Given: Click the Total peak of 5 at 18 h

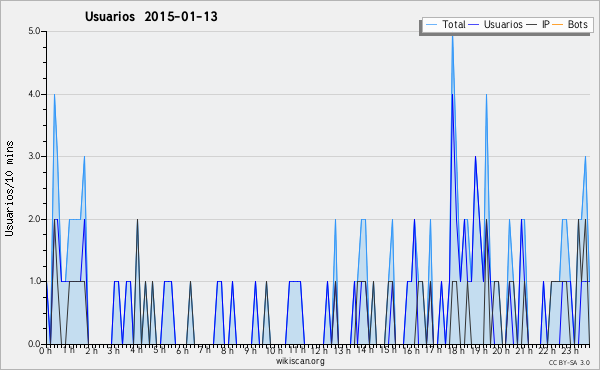Looking at the screenshot, I should (x=452, y=35).
